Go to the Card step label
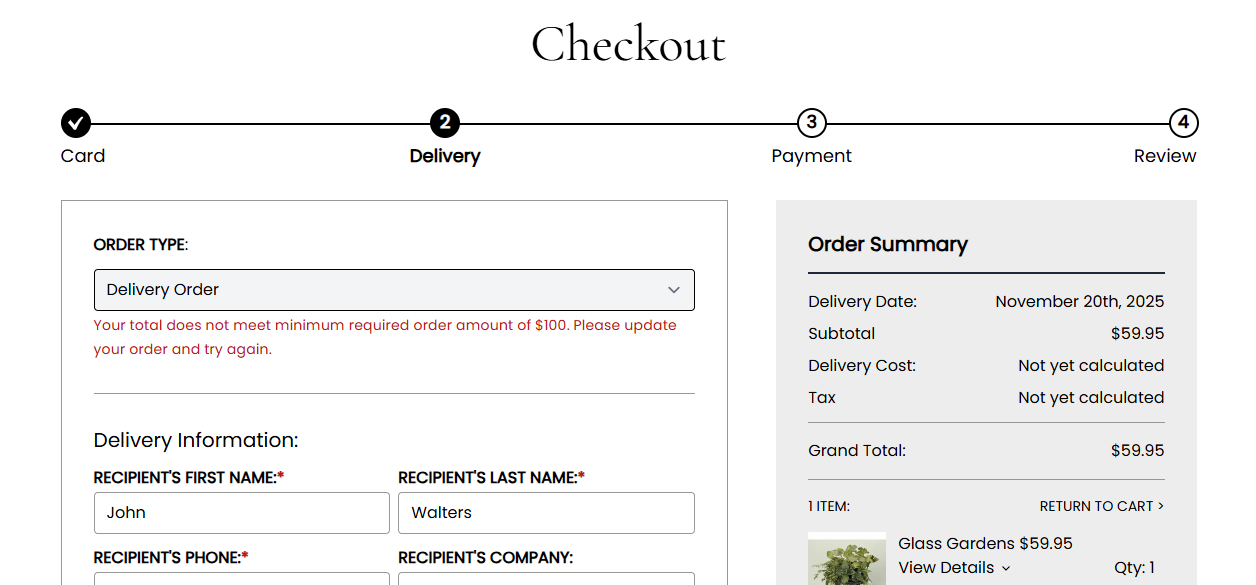Viewport: 1256px width, 585px height. point(83,156)
